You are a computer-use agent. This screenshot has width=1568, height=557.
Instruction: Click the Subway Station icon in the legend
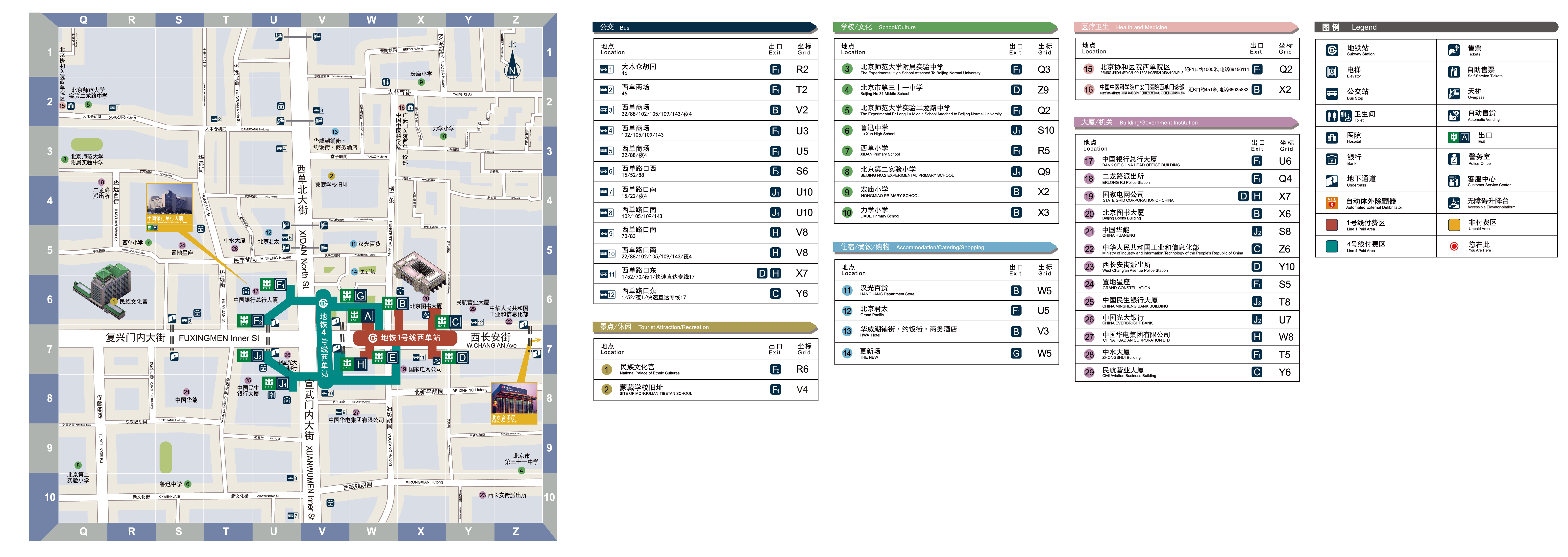tap(1332, 51)
